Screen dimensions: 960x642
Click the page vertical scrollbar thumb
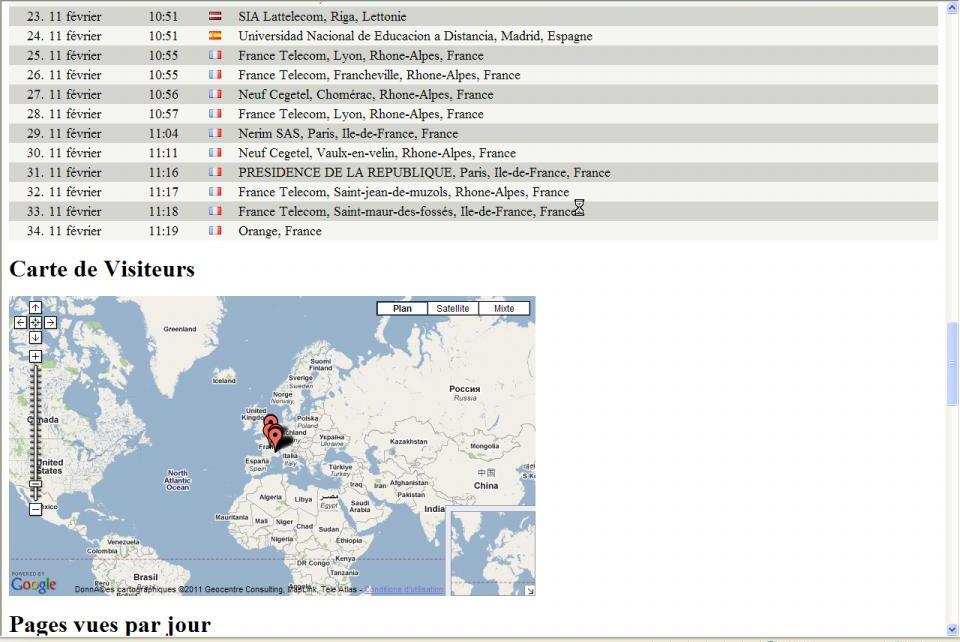(952, 364)
